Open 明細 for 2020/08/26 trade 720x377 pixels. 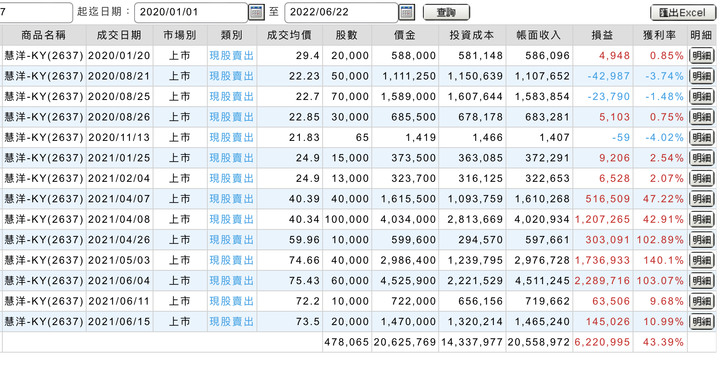[x=702, y=117]
